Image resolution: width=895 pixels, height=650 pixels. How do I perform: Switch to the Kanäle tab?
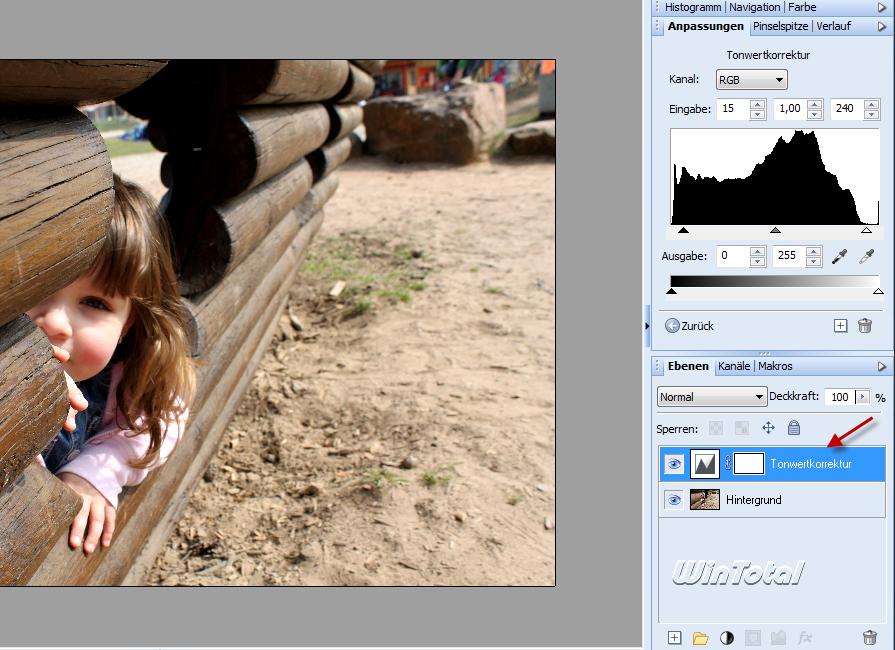734,366
